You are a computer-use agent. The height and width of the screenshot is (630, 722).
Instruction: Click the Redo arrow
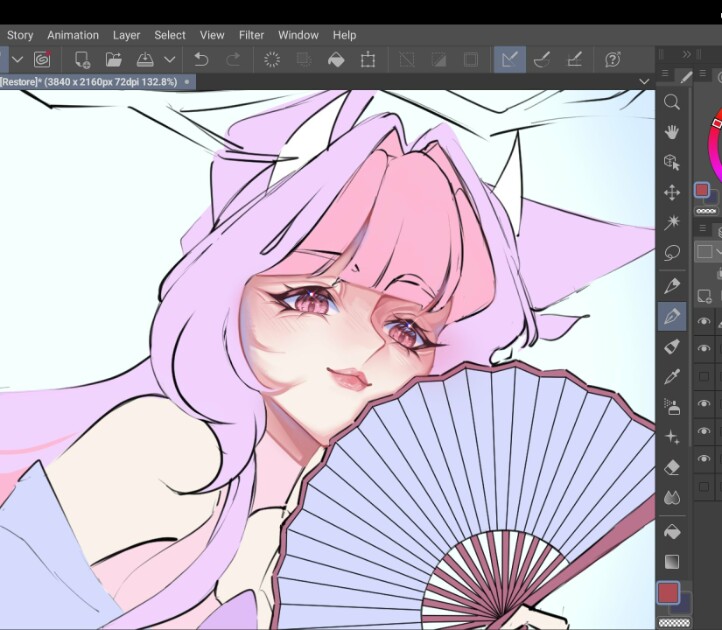233,59
